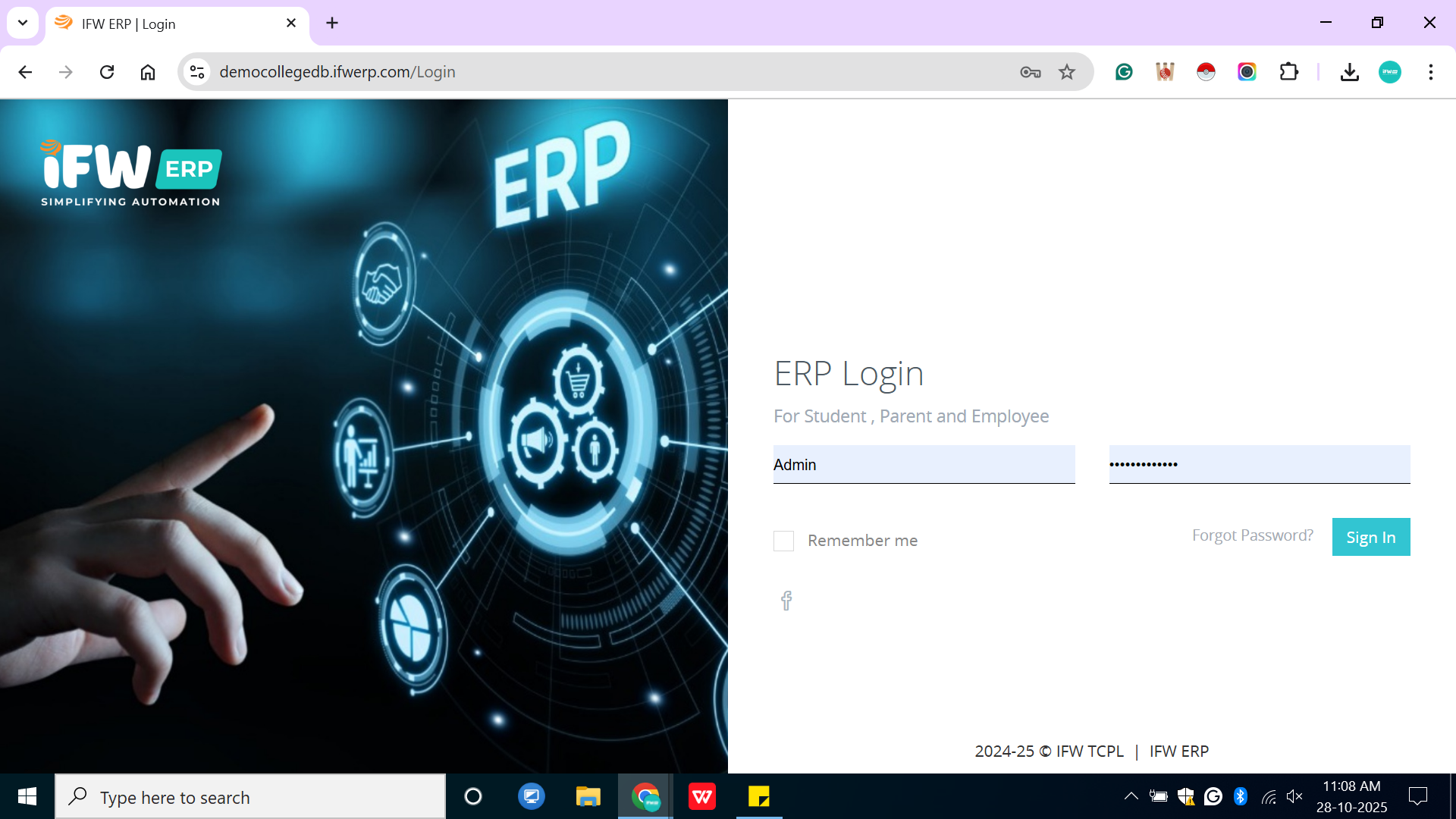The image size is (1456, 819).
Task: Focus the Admin username field
Action: tap(924, 464)
